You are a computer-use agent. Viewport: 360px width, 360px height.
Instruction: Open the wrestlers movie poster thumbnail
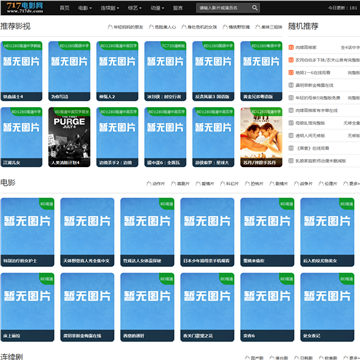pyautogui.click(x=261, y=137)
